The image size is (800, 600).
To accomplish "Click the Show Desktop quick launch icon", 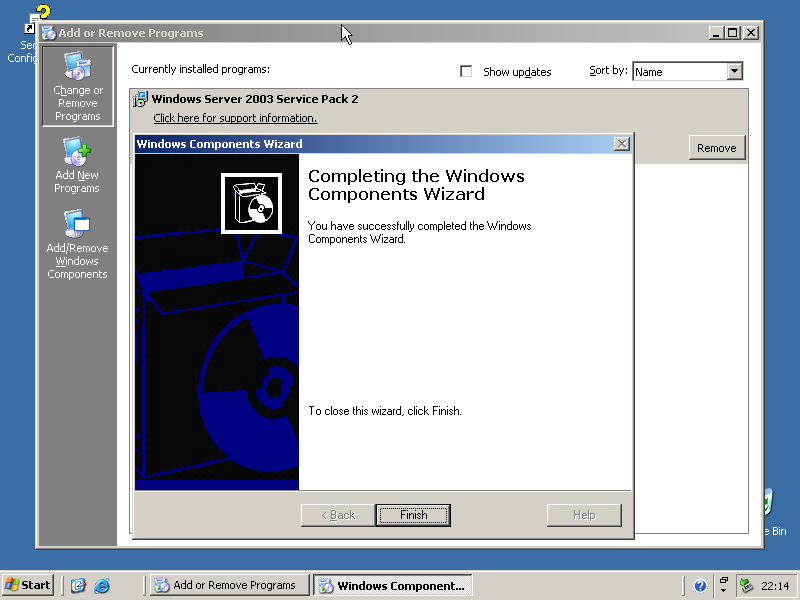I will coord(78,586).
